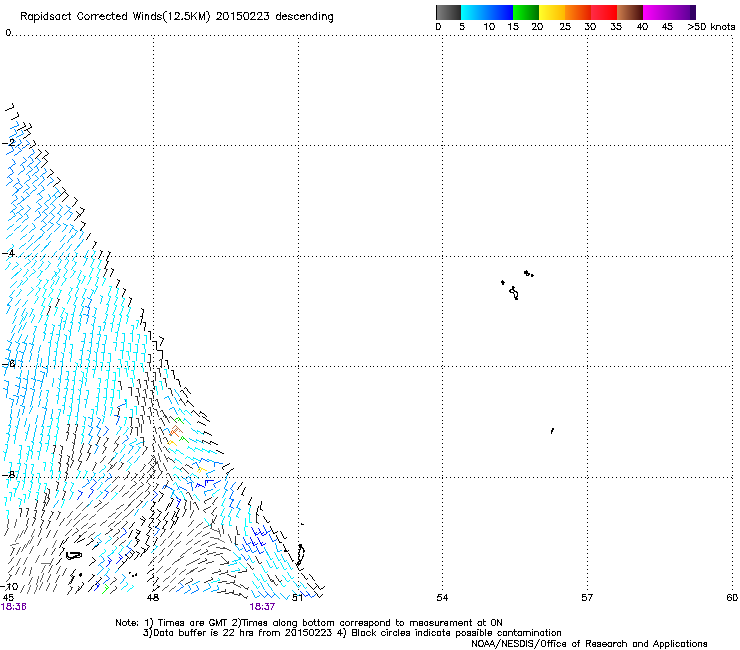Image resolution: width=740 pixels, height=650 pixels.
Task: Click the purple "18:36" swath time
Action: click(x=14, y=607)
